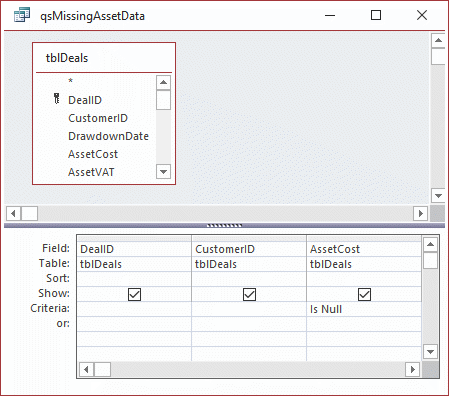This screenshot has width=449, height=396.
Task: Minimize the qsMissingAssetData window
Action: coord(330,15)
